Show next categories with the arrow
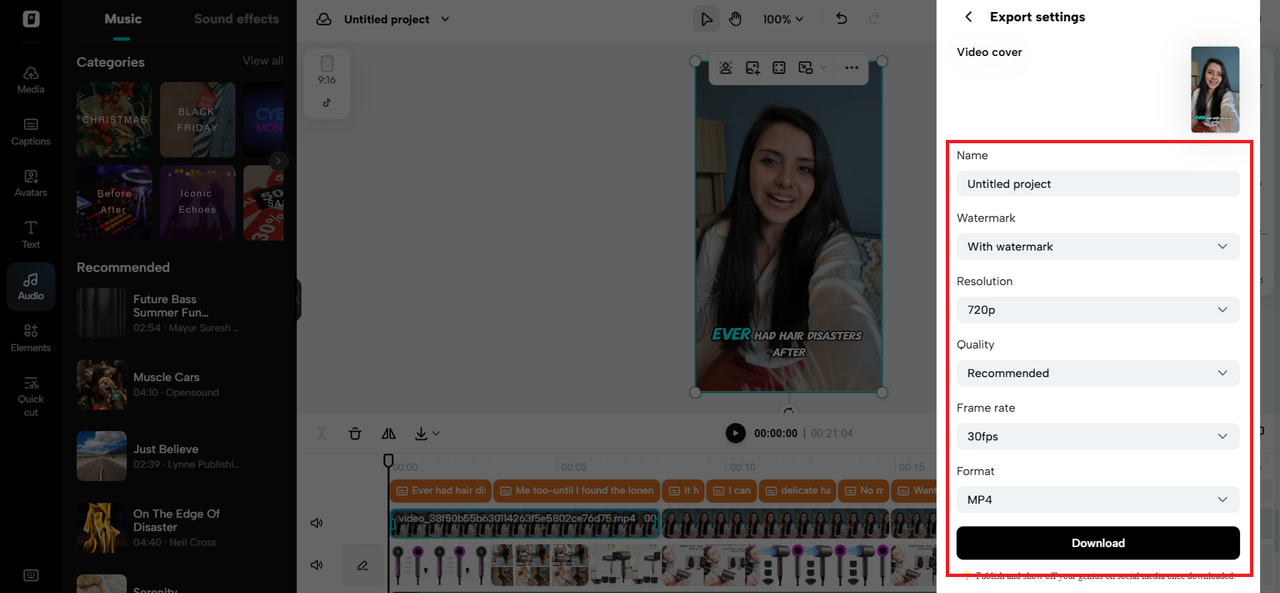Viewport: 1280px width, 593px height. point(278,160)
